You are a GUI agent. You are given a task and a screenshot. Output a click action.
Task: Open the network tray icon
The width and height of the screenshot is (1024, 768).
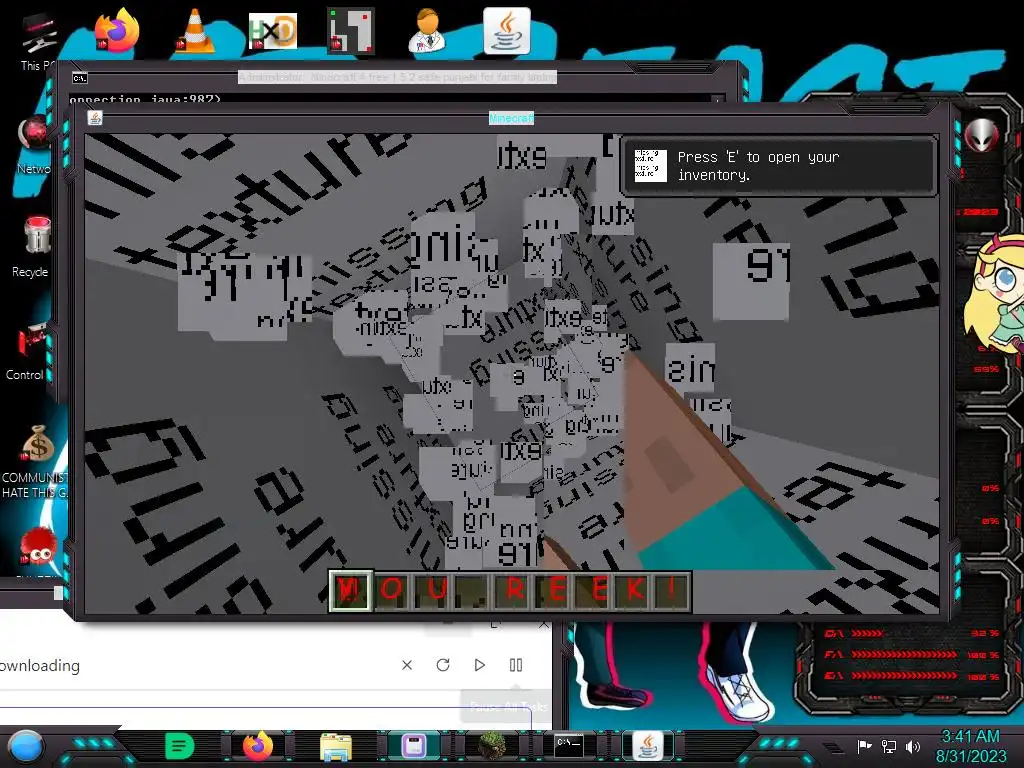[x=889, y=746]
